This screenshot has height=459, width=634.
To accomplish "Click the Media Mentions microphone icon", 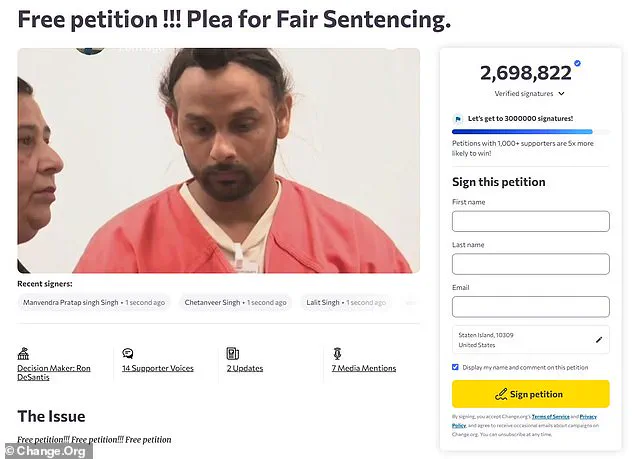I will tap(337, 354).
